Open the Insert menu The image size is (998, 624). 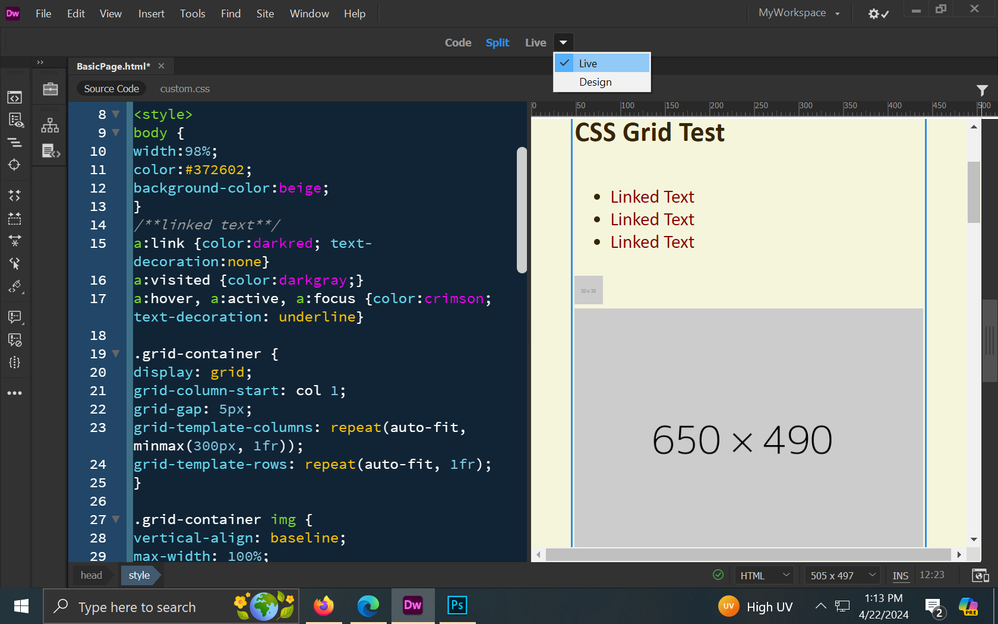tap(151, 13)
